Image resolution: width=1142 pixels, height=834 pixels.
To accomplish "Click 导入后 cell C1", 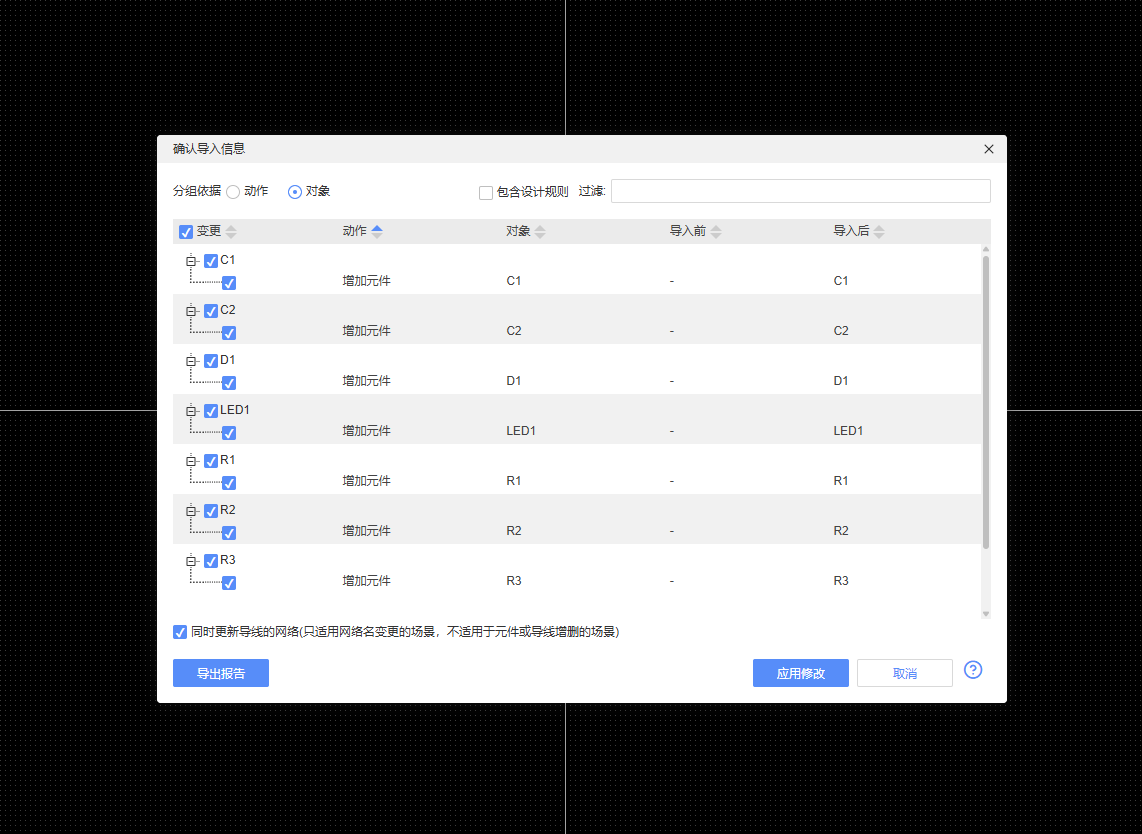I will click(x=840, y=280).
